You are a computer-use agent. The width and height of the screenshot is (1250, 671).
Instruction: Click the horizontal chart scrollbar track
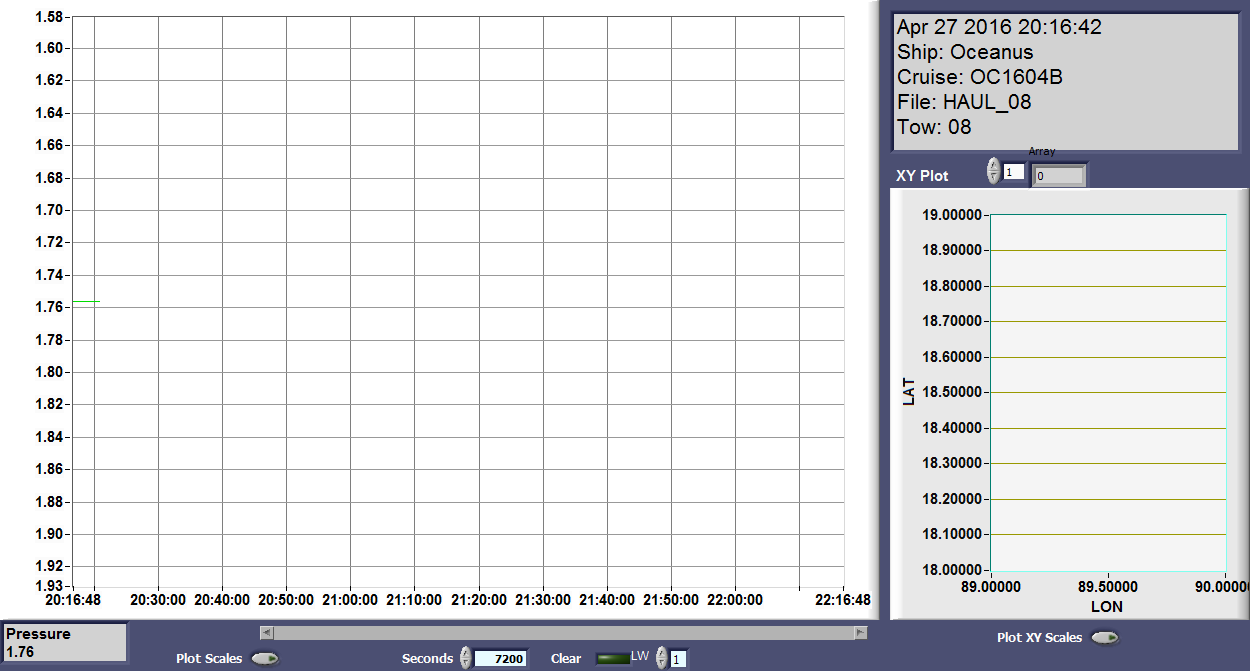pos(563,632)
